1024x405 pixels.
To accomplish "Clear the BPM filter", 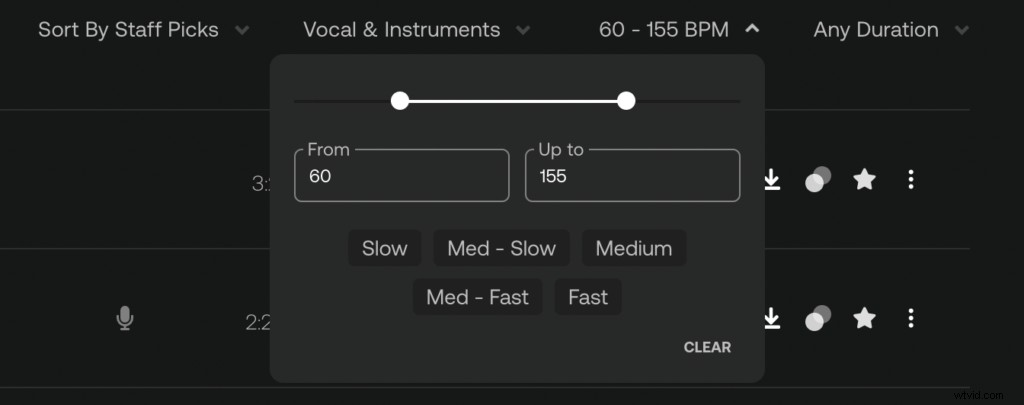I will click(707, 348).
